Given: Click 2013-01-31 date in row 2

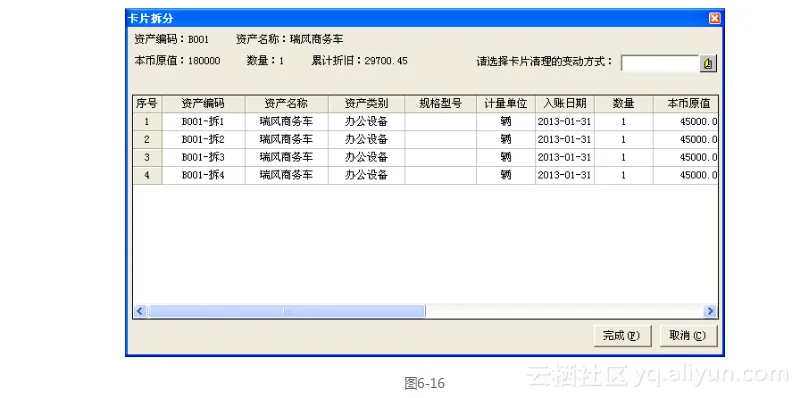Looking at the screenshot, I should (x=565, y=140).
